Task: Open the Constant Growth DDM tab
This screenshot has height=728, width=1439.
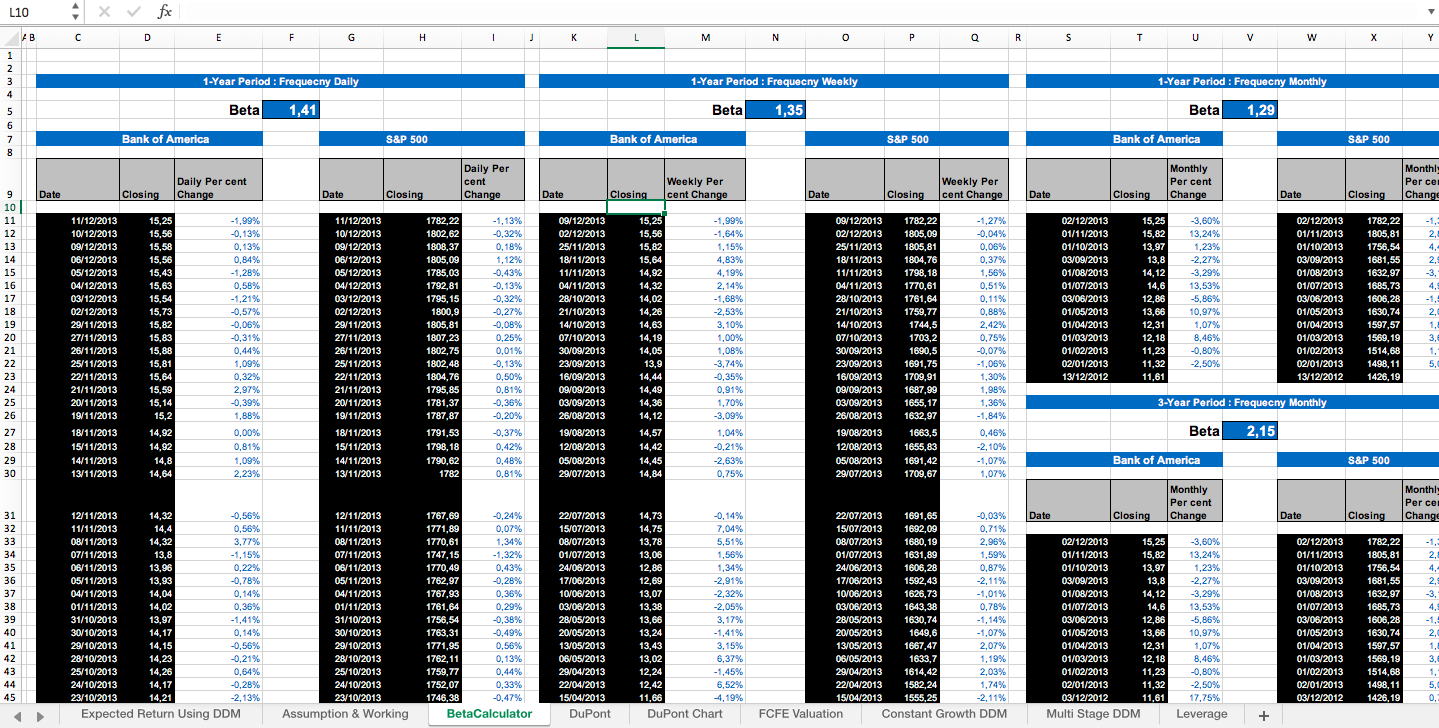Action: [x=944, y=715]
